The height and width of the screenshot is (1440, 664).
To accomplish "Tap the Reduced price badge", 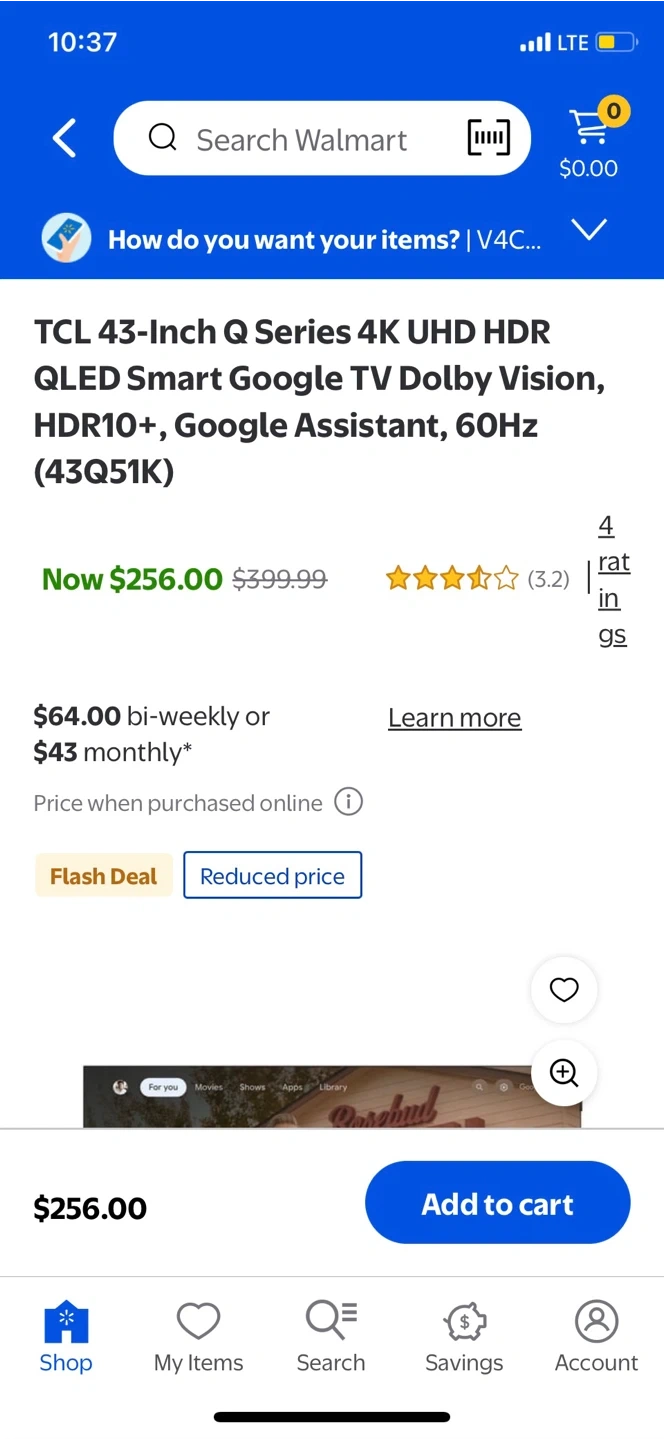I will coord(272,876).
